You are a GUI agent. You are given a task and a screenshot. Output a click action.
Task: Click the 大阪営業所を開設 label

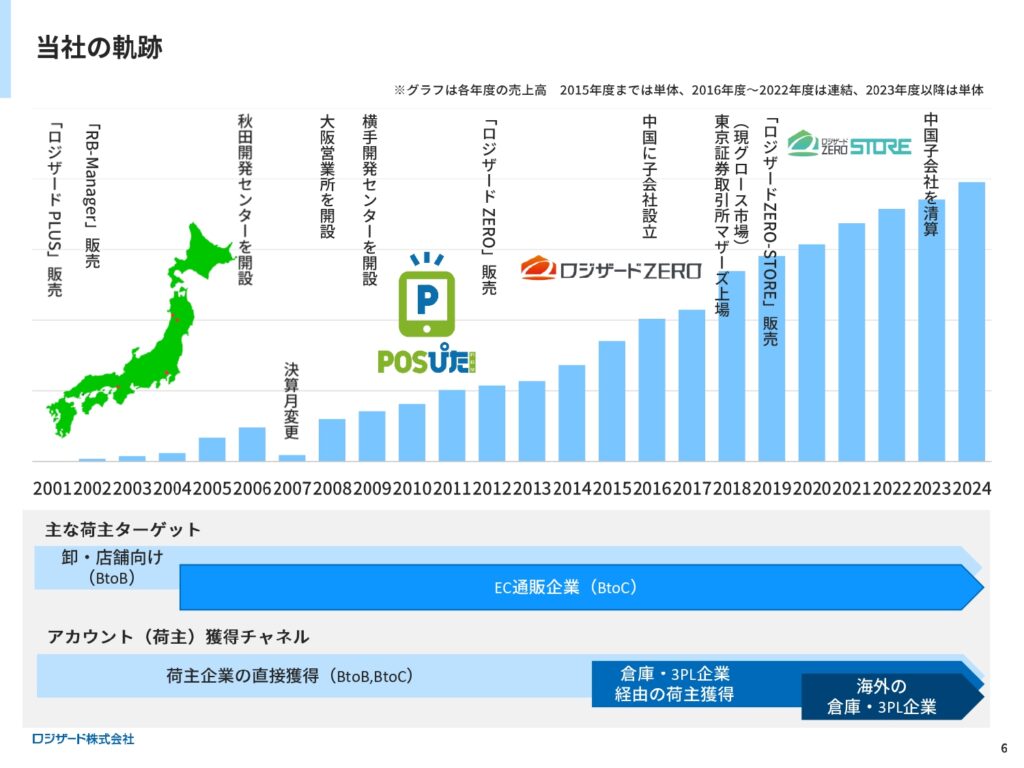pos(327,177)
